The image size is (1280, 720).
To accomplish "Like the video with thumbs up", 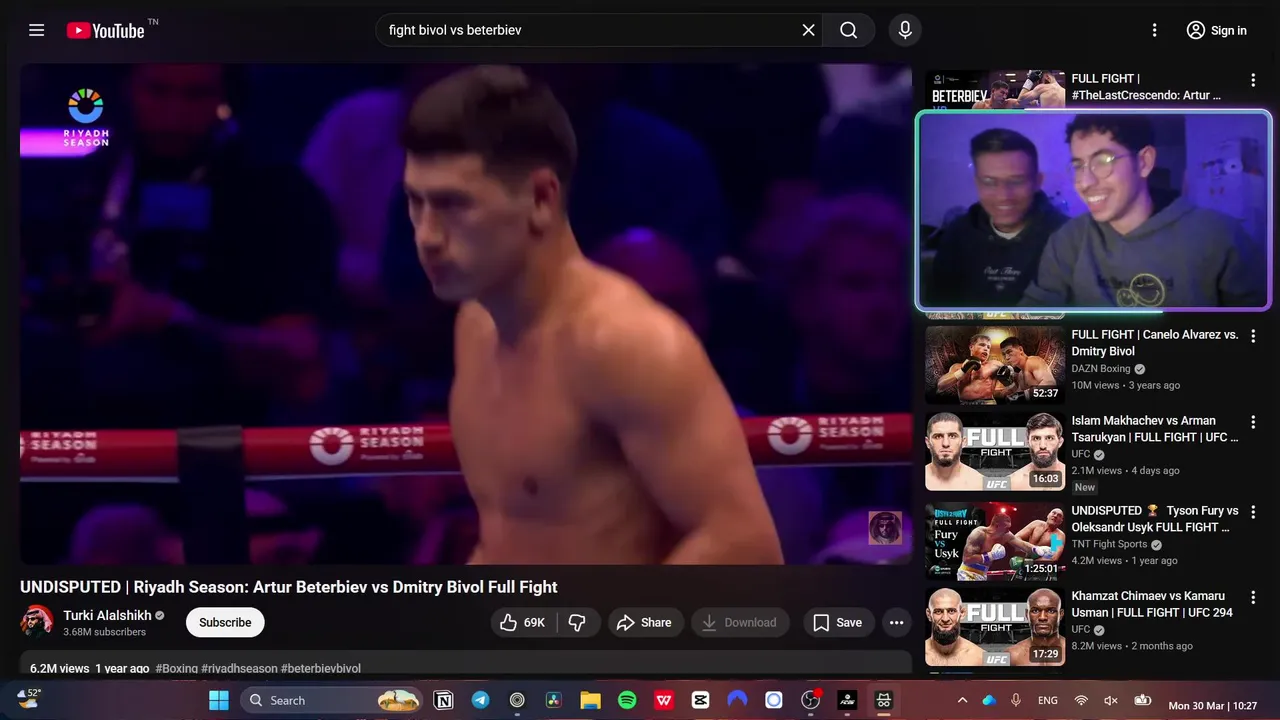I will click(523, 623).
